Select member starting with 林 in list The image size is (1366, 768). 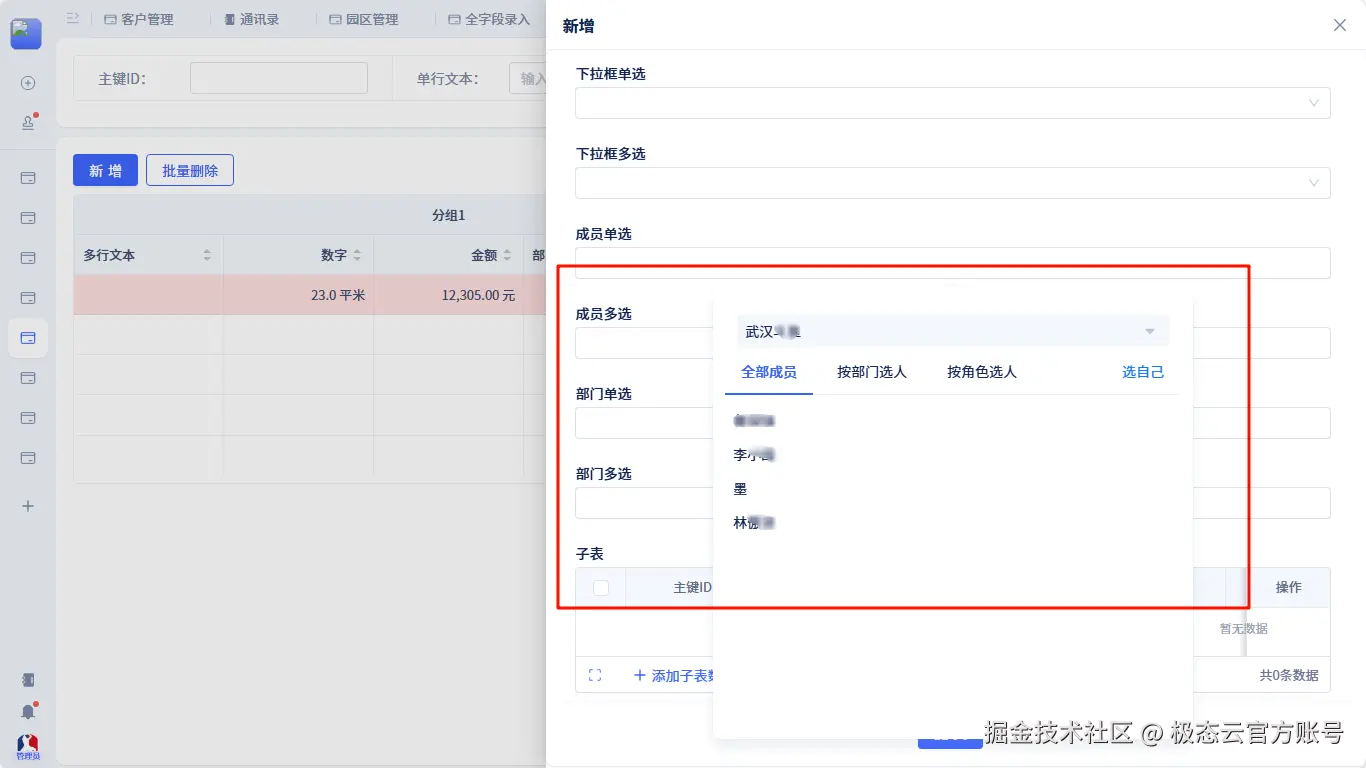pyautogui.click(x=755, y=523)
